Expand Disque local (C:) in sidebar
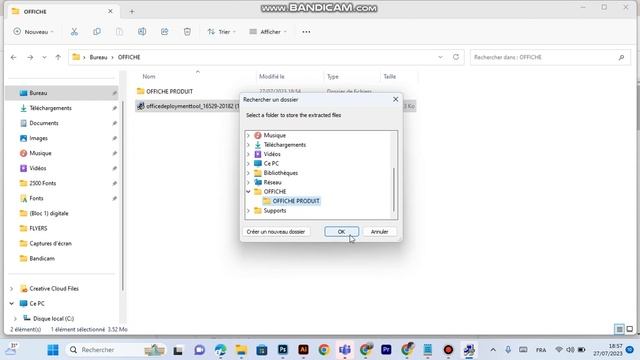 [x=15, y=319]
